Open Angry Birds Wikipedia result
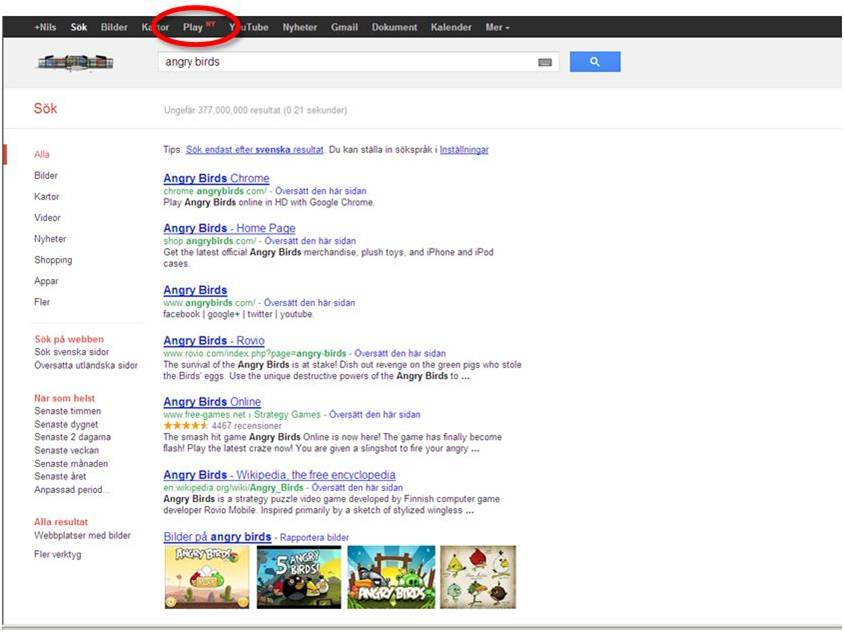The image size is (844, 632). [279, 475]
